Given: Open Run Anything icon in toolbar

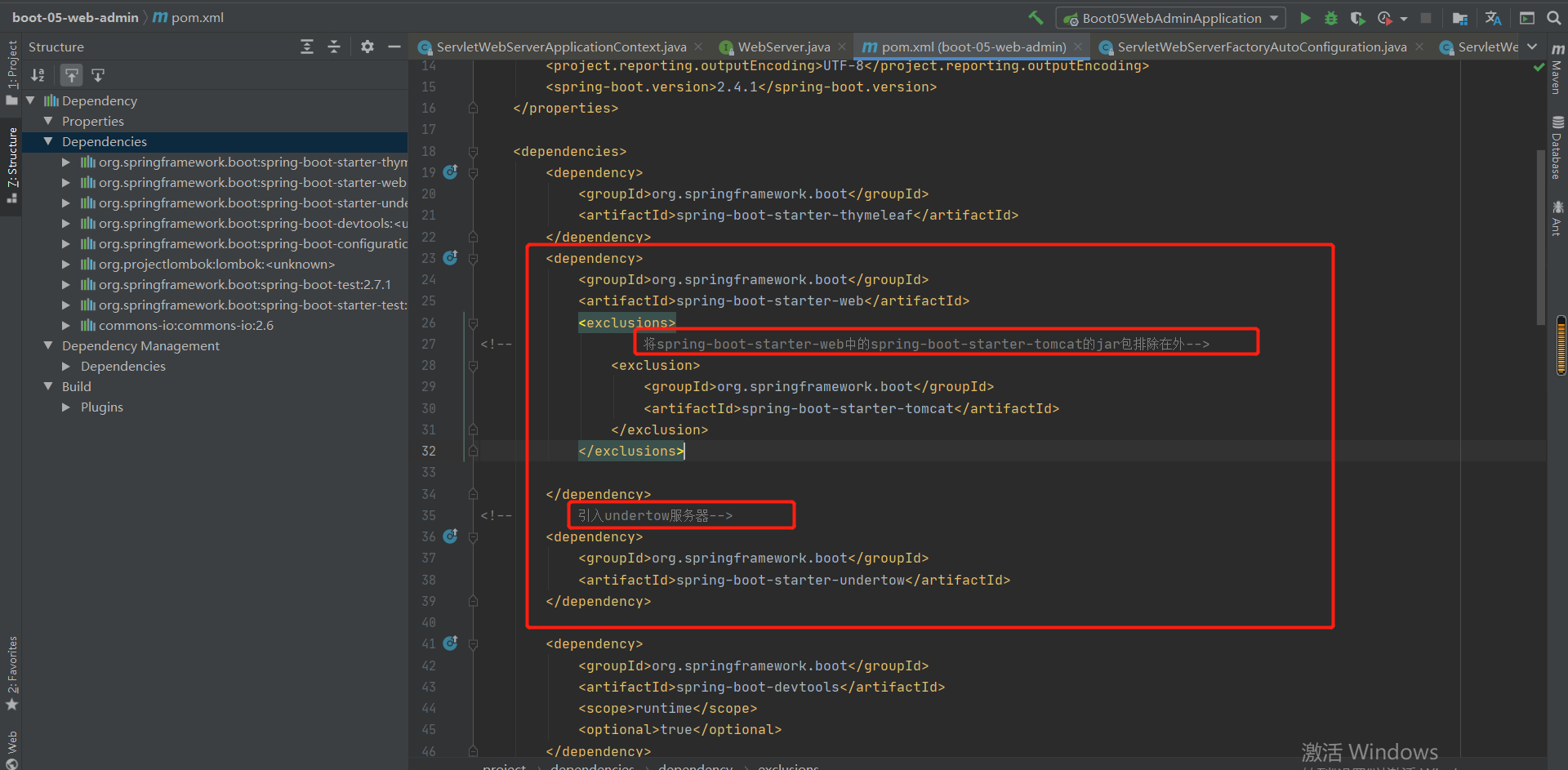Looking at the screenshot, I should coord(1527,18).
